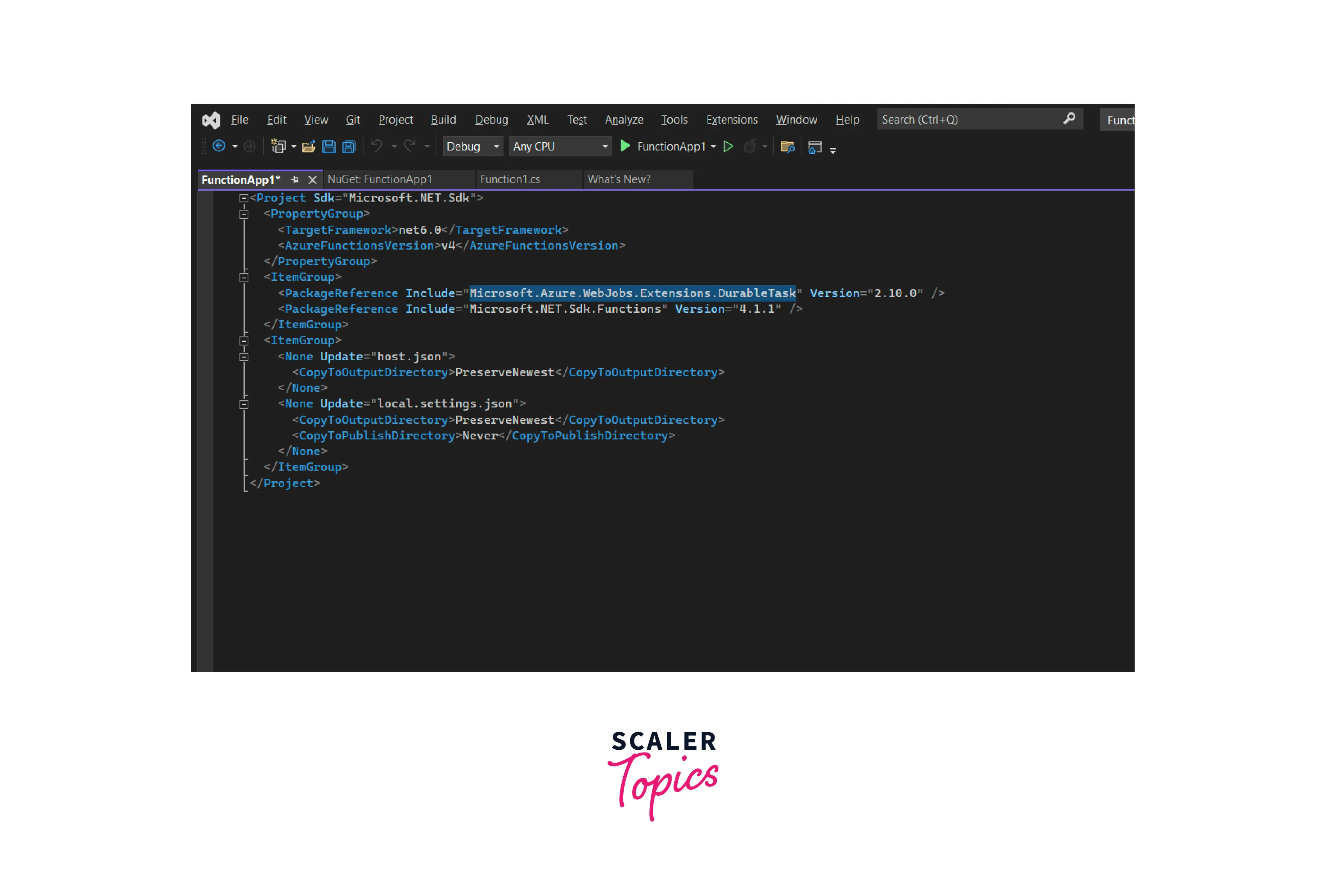The width and height of the screenshot is (1326, 896).
Task: Collapse the host.json None node
Action: (244, 357)
